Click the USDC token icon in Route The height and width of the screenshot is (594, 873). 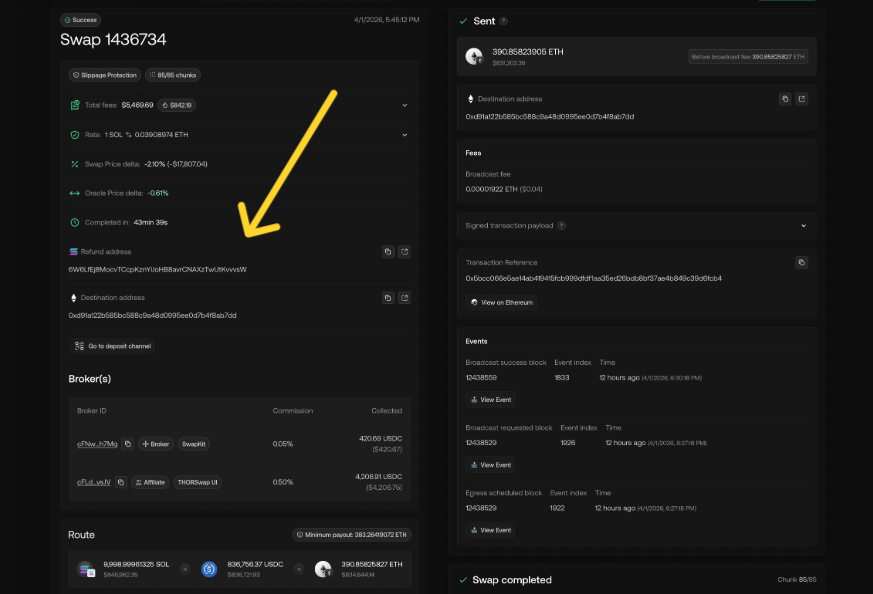tap(209, 568)
